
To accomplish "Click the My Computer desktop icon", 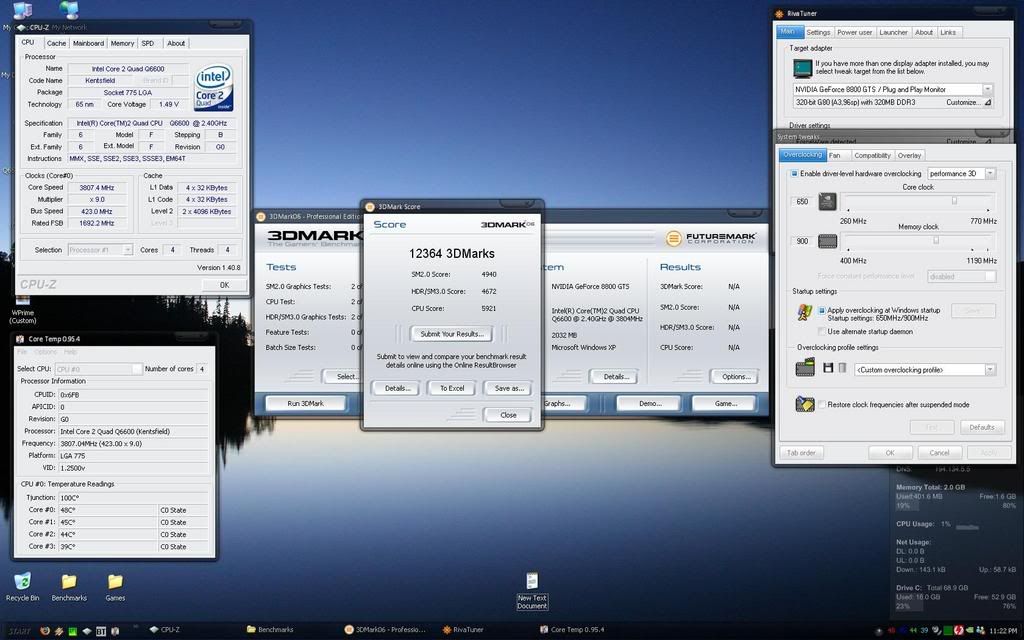I will pyautogui.click(x=22, y=9).
